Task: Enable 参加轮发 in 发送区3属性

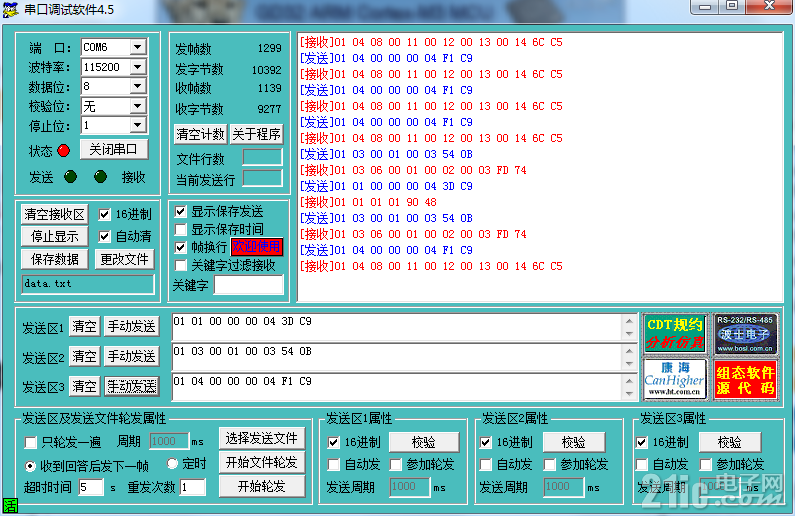Action: [x=705, y=464]
